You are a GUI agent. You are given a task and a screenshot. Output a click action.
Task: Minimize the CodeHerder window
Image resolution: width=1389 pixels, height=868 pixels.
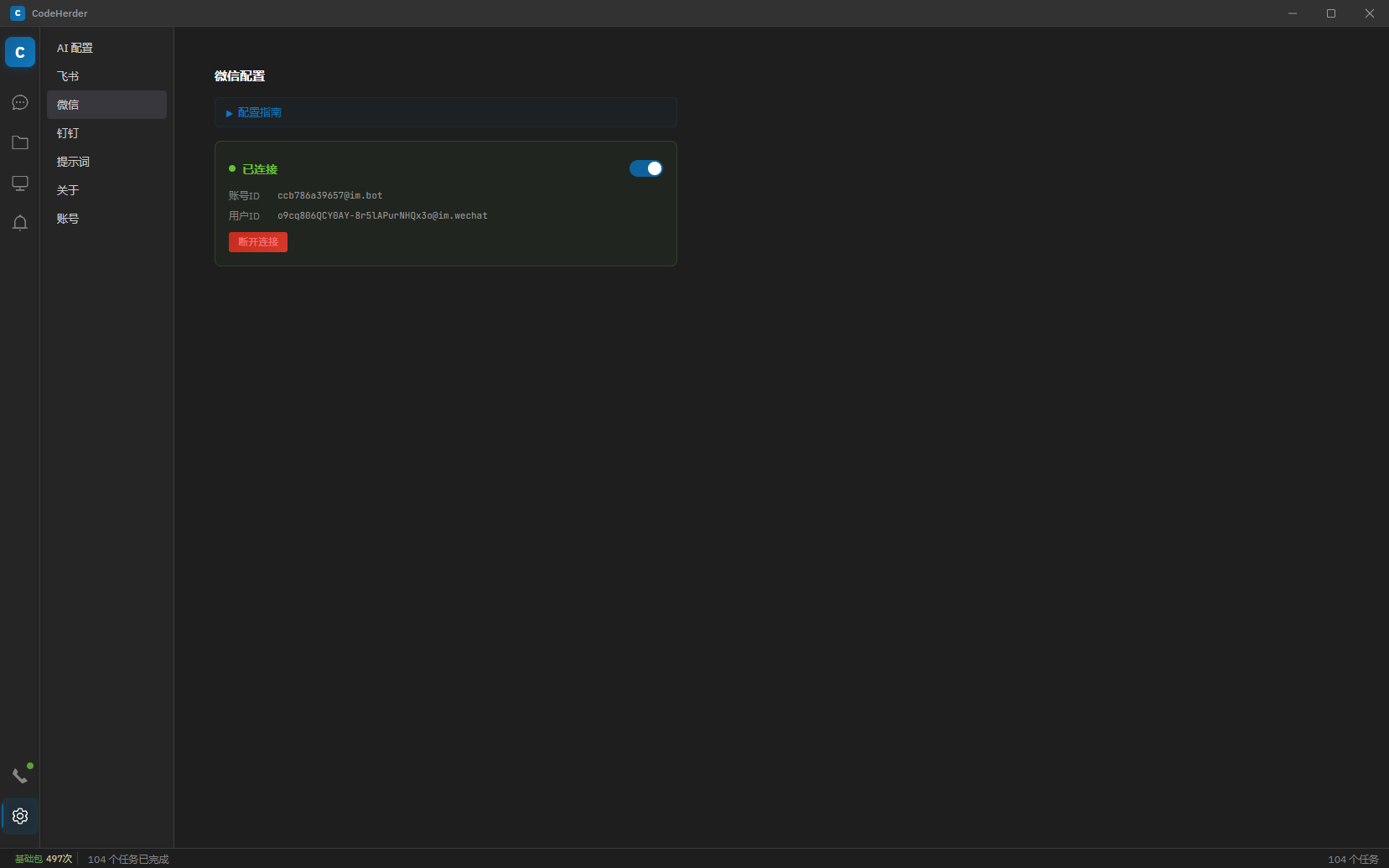[1293, 13]
